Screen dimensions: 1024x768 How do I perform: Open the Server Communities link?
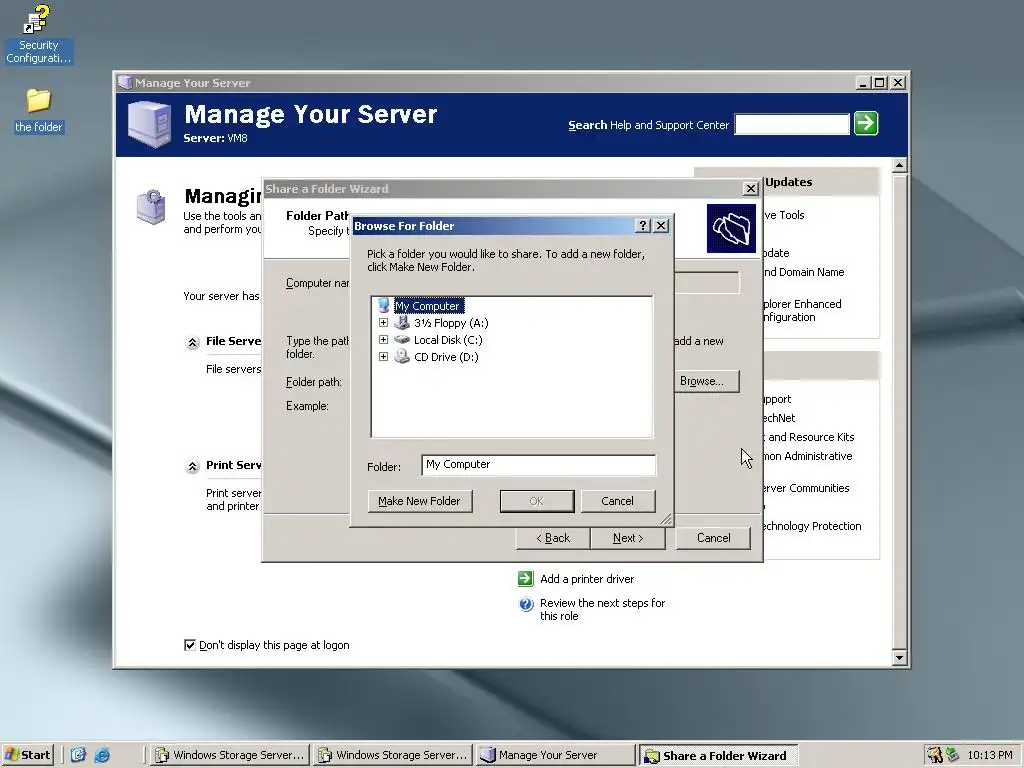[x=807, y=488]
